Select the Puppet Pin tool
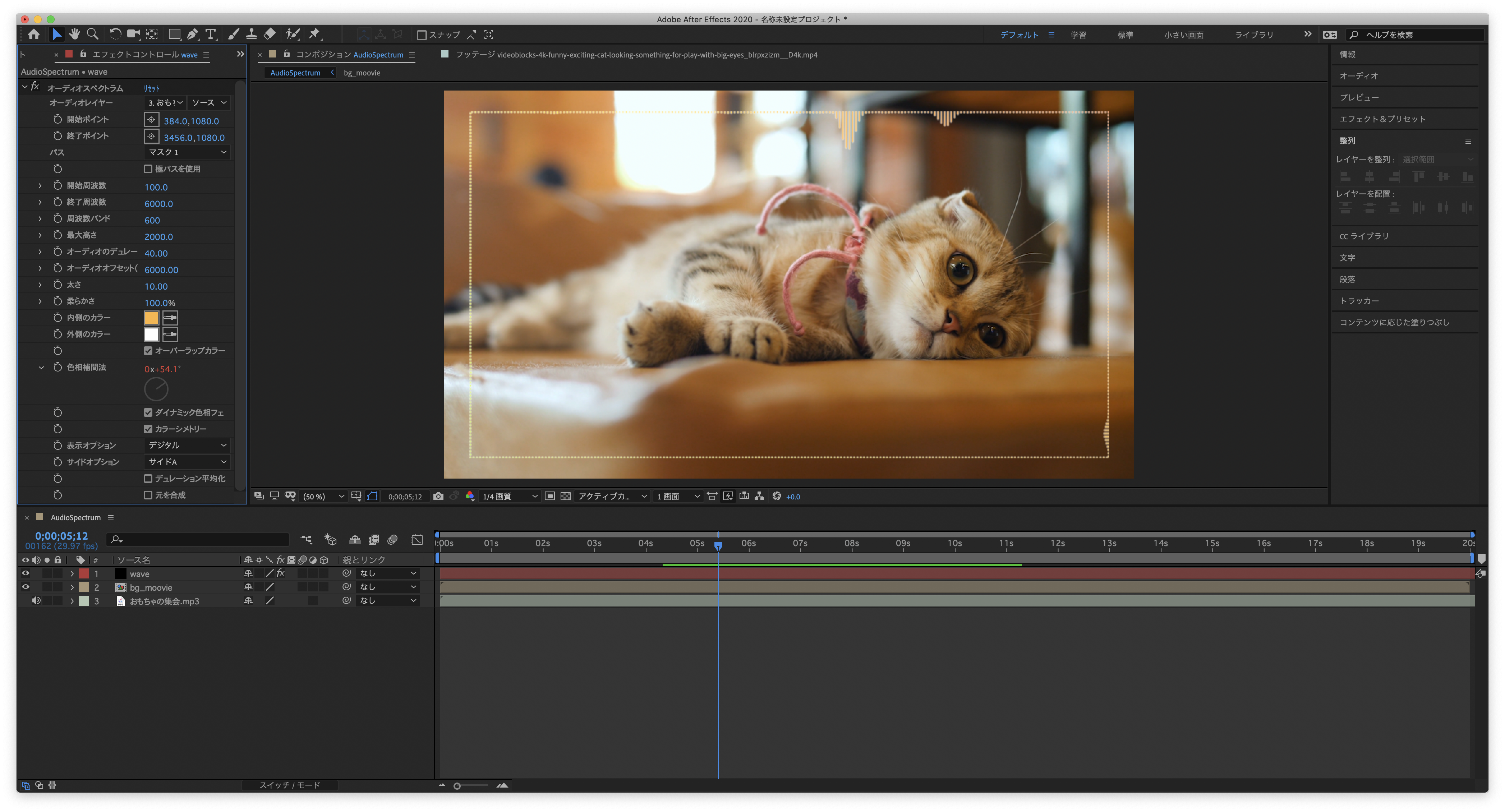1505x812 pixels. click(315, 34)
